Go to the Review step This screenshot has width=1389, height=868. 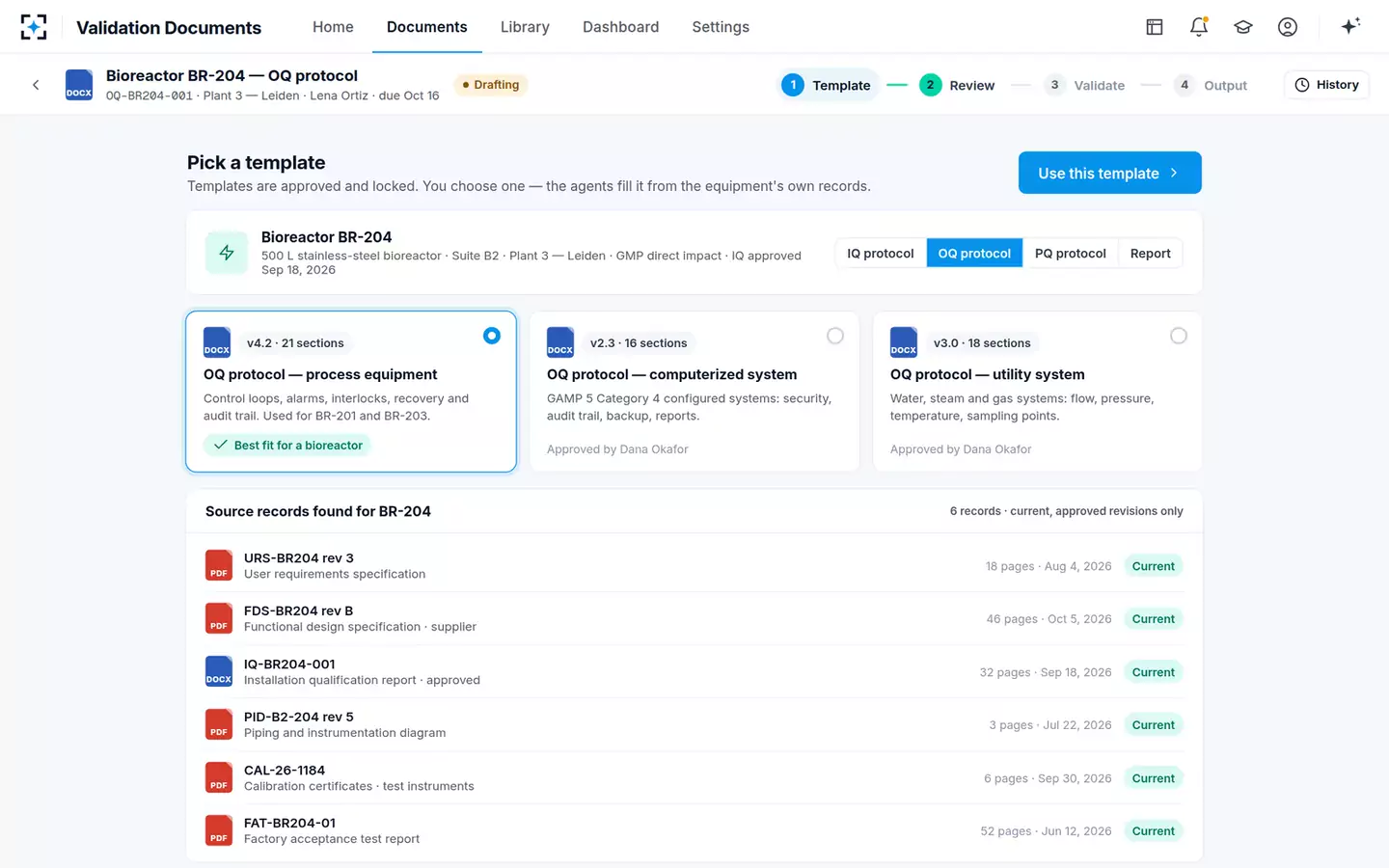pyautogui.click(x=957, y=85)
